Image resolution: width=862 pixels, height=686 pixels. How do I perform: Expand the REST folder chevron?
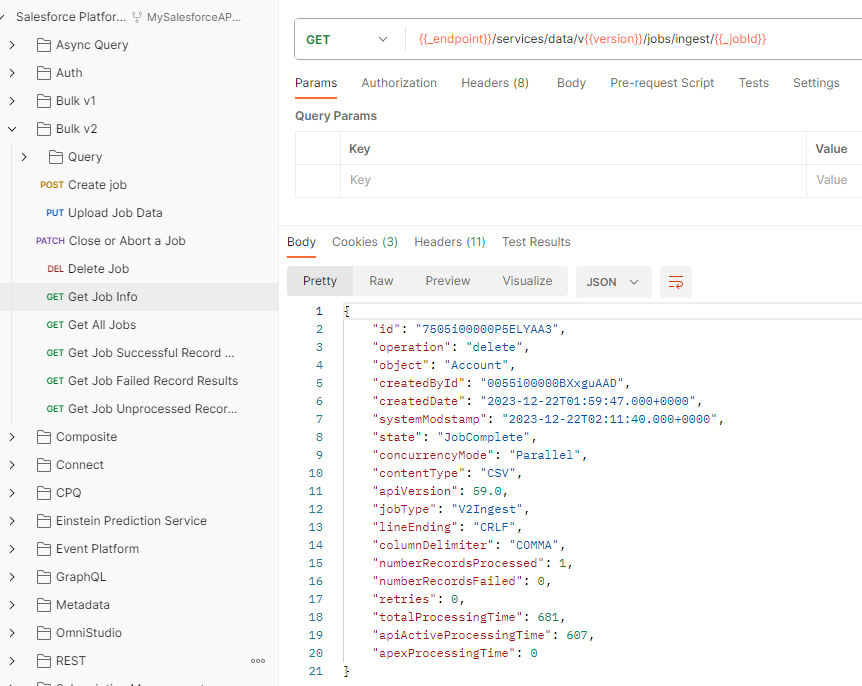coord(12,661)
